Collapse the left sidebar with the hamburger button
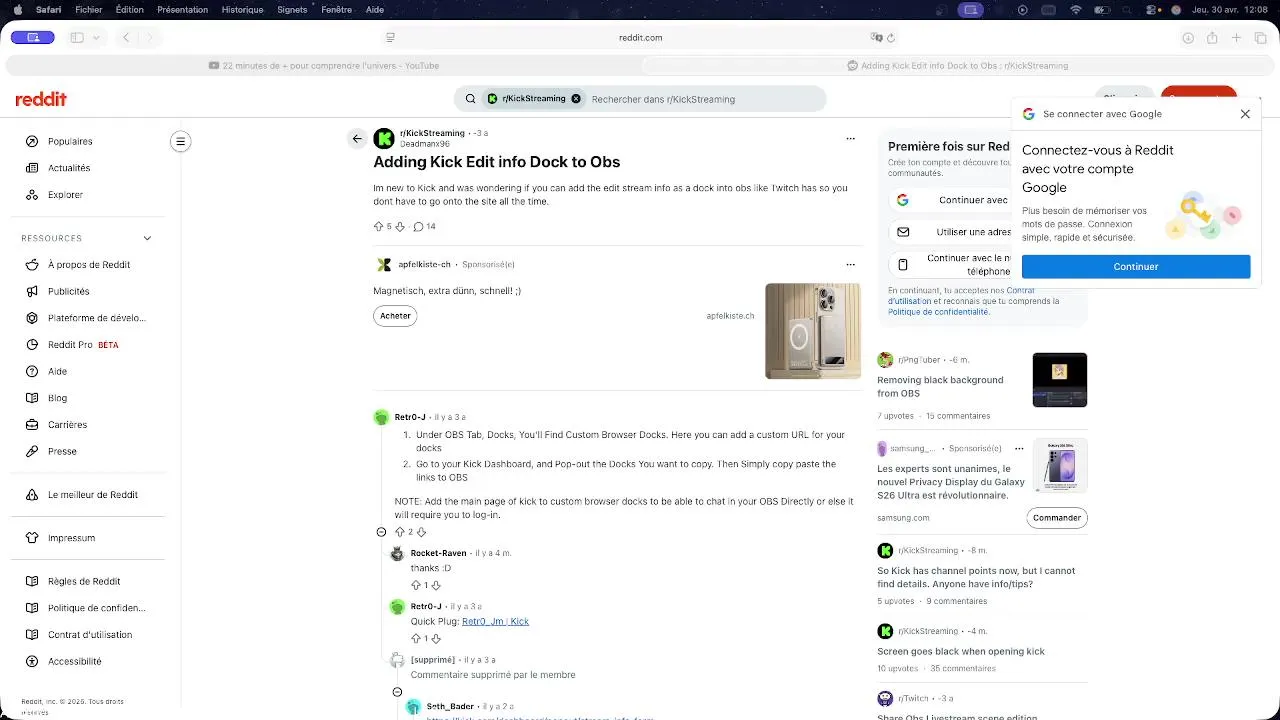This screenshot has width=1280, height=720. coord(181,141)
